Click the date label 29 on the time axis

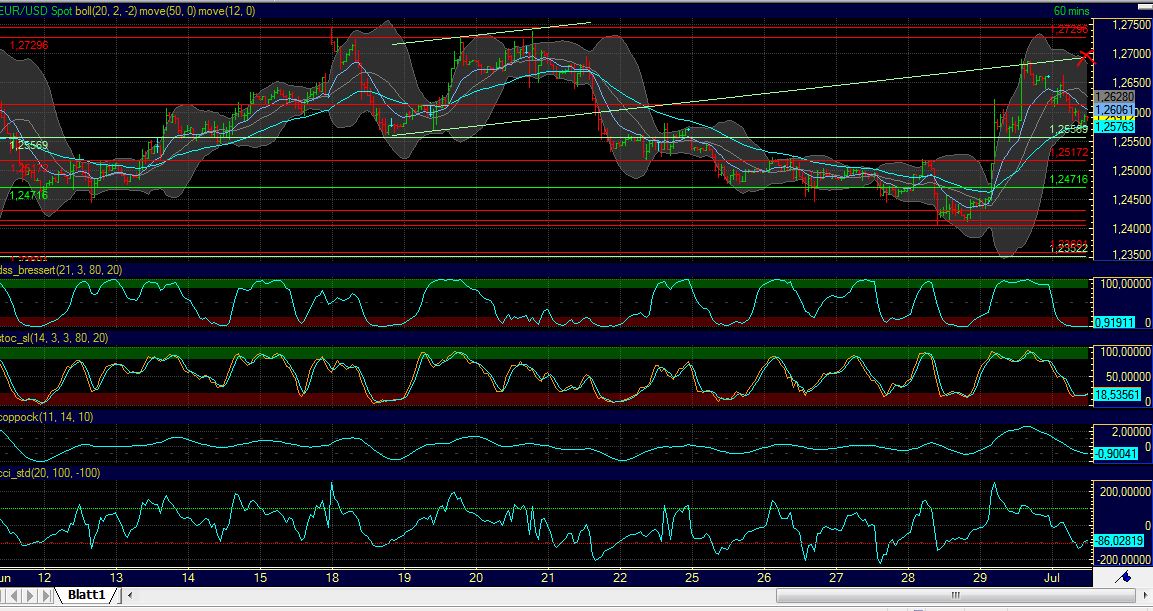[x=980, y=577]
